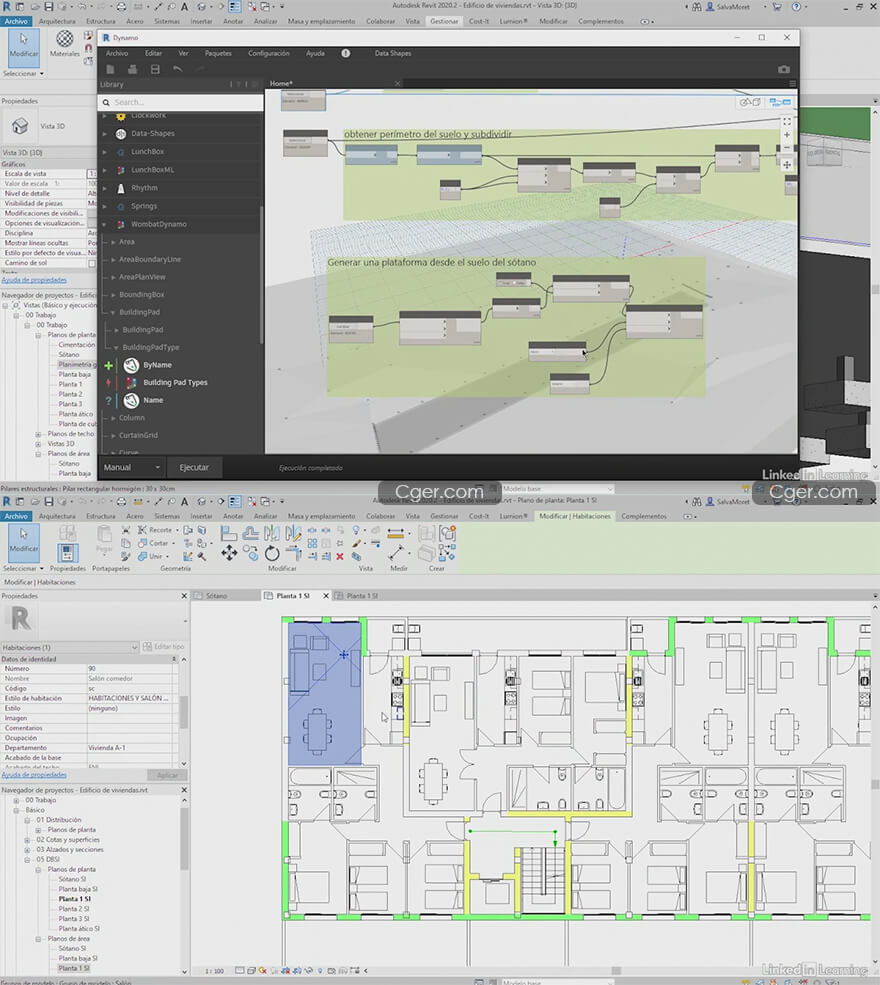Click Editar tipo button in Propiedades

(164, 646)
